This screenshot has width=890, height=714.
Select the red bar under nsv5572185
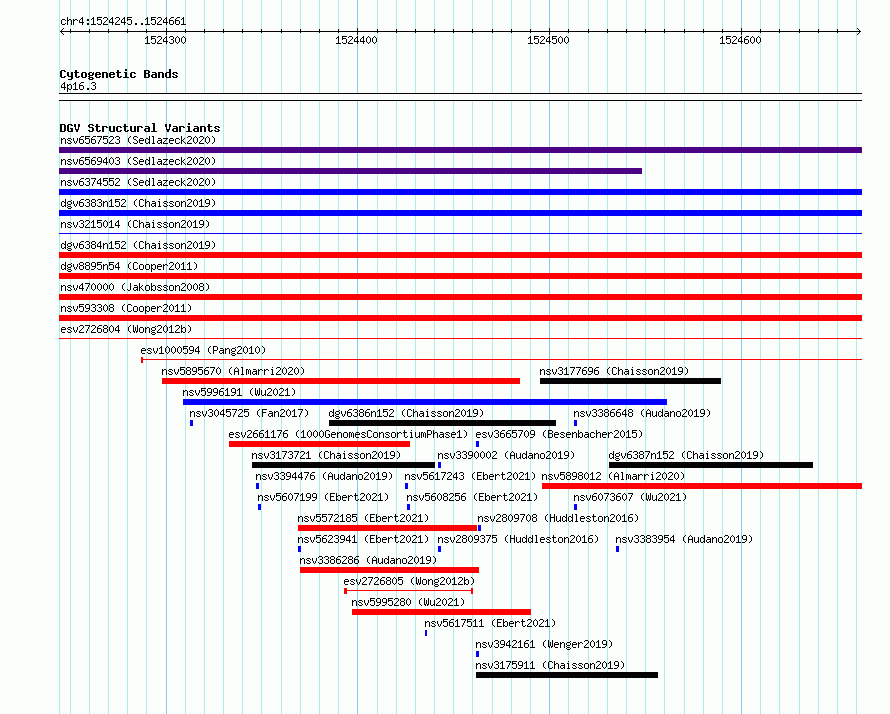point(387,528)
